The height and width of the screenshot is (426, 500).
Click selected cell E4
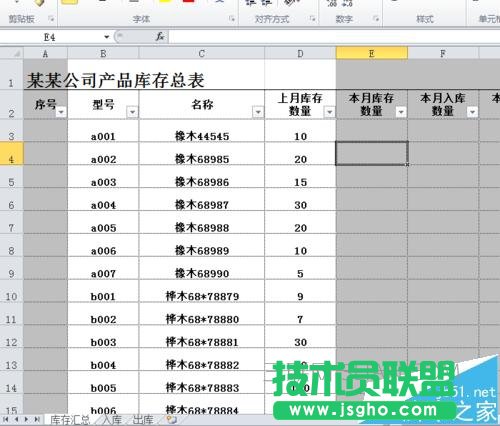click(x=372, y=154)
